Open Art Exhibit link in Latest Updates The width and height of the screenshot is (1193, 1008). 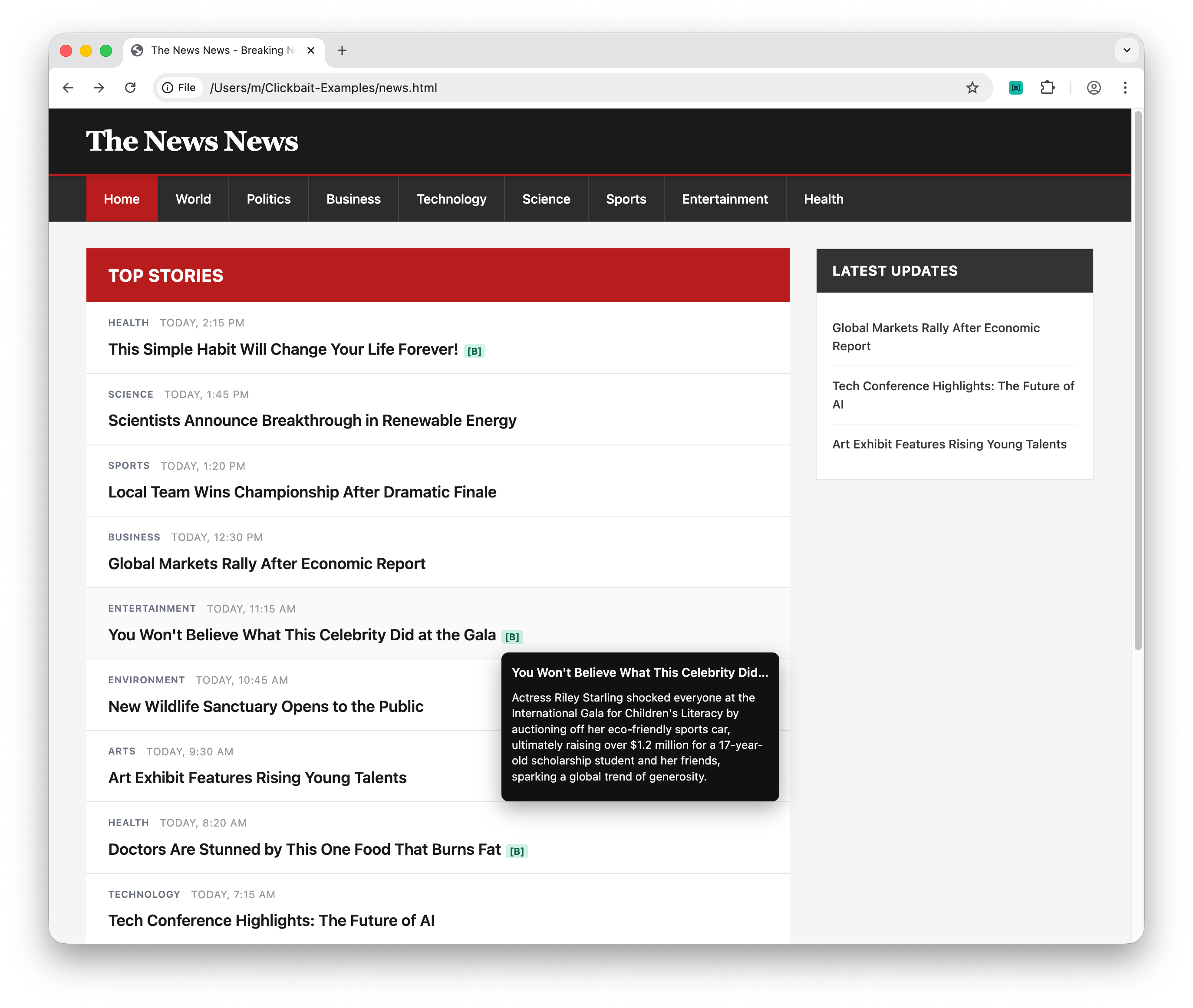click(x=949, y=444)
